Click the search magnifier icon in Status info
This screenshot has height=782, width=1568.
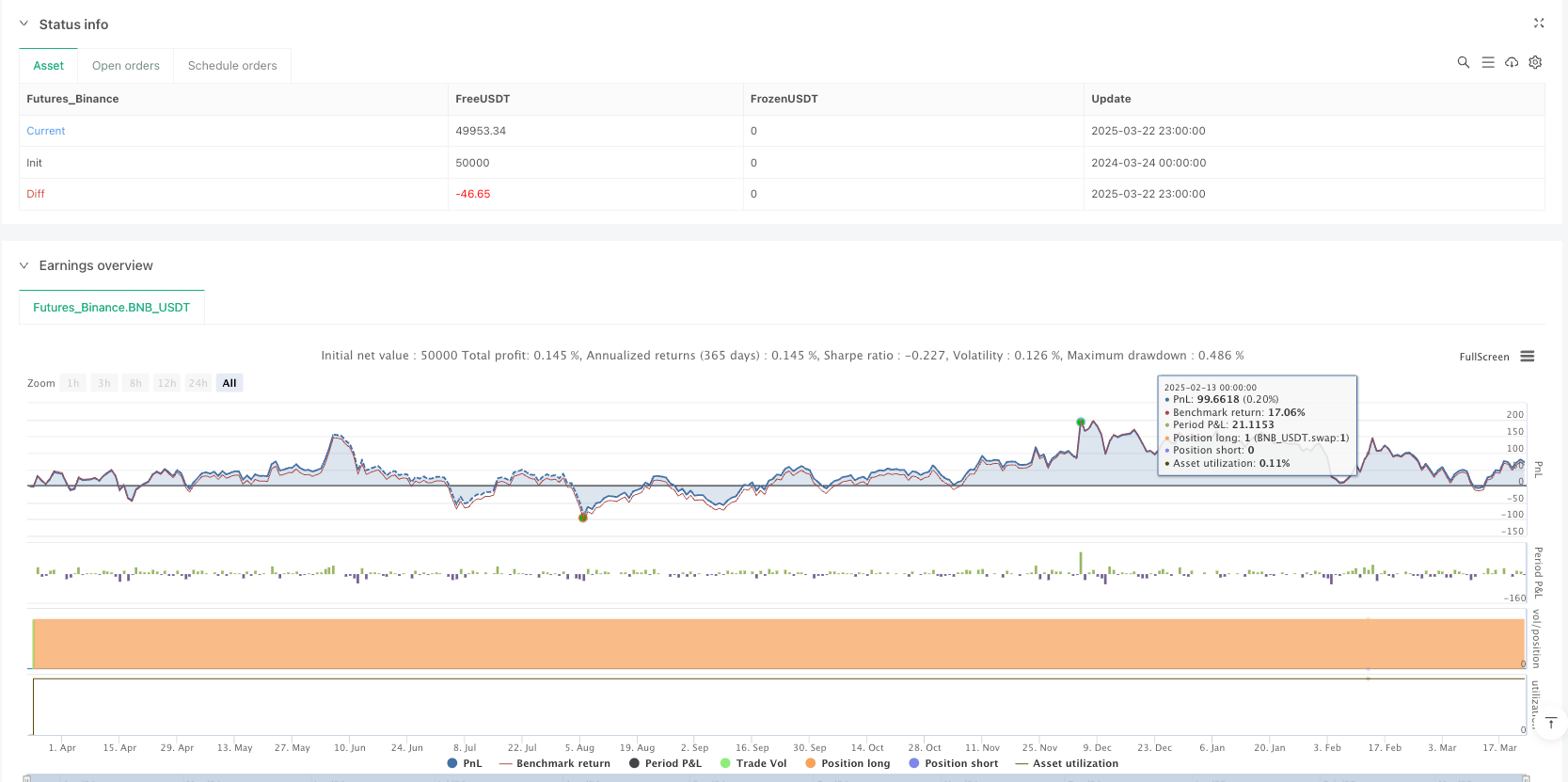click(x=1463, y=62)
